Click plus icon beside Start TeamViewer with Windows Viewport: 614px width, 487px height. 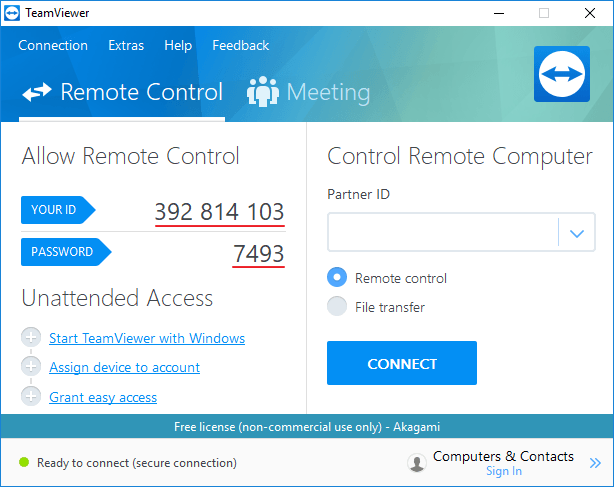point(31,337)
